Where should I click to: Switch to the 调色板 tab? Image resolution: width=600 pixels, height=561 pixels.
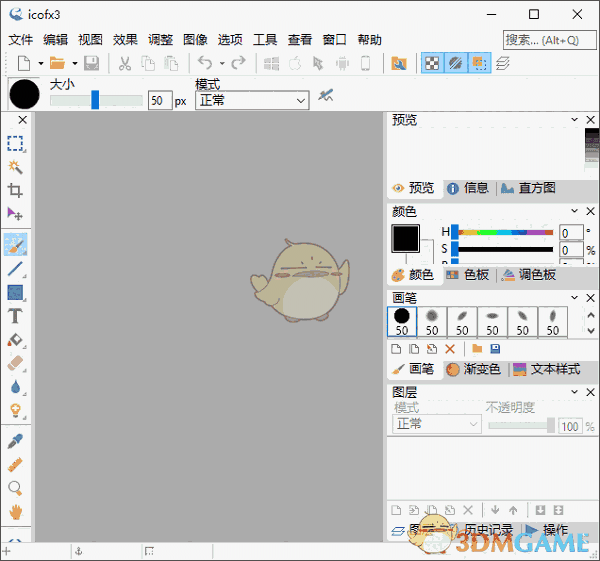click(528, 275)
